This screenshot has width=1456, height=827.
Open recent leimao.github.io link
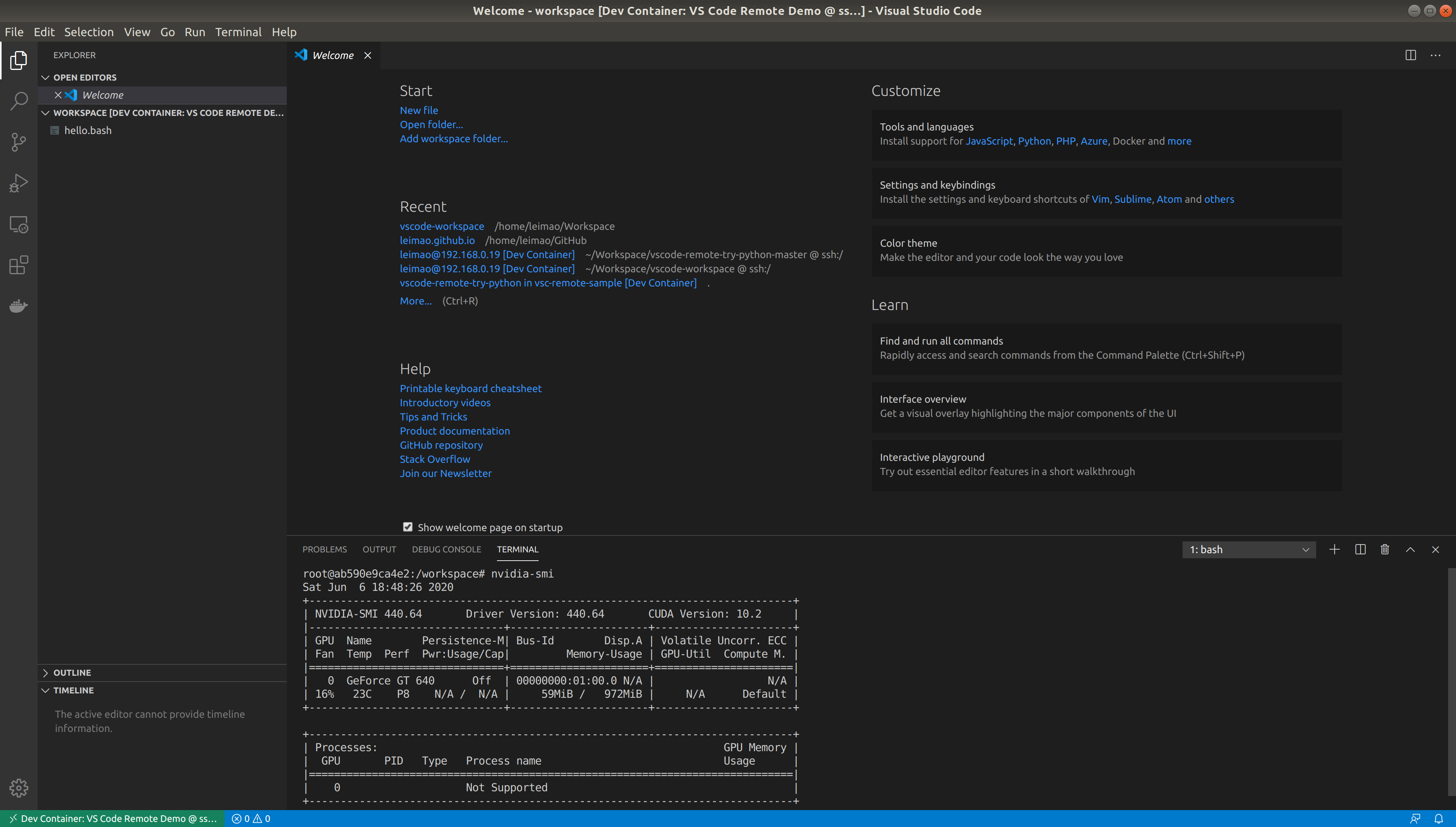click(x=437, y=240)
